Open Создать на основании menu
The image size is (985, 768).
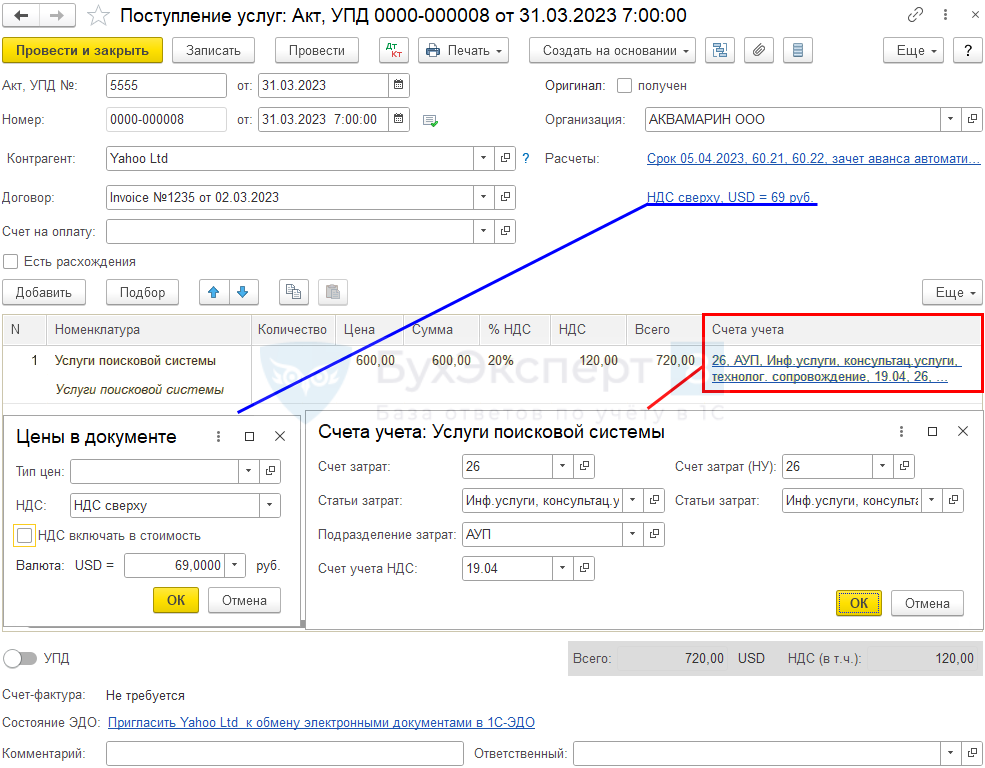[613, 50]
